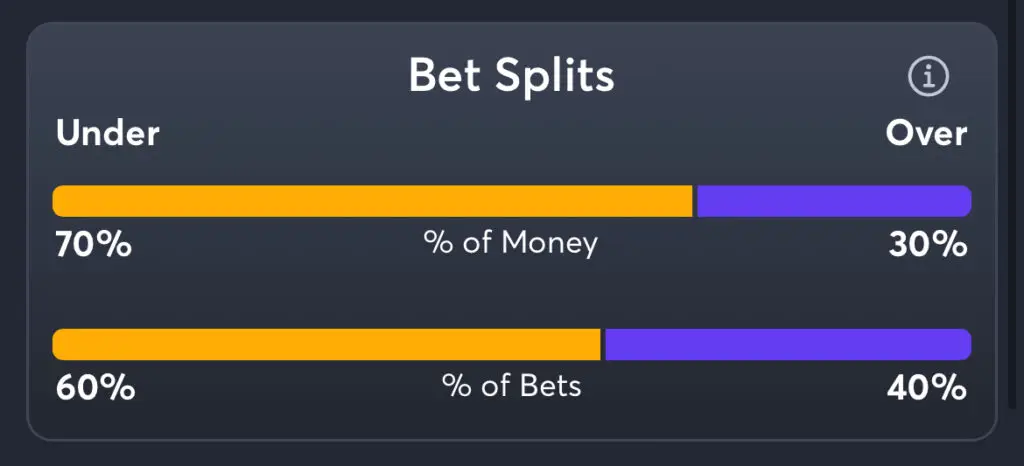Viewport: 1024px width, 466px height.
Task: Select the Under label
Action: click(x=108, y=133)
